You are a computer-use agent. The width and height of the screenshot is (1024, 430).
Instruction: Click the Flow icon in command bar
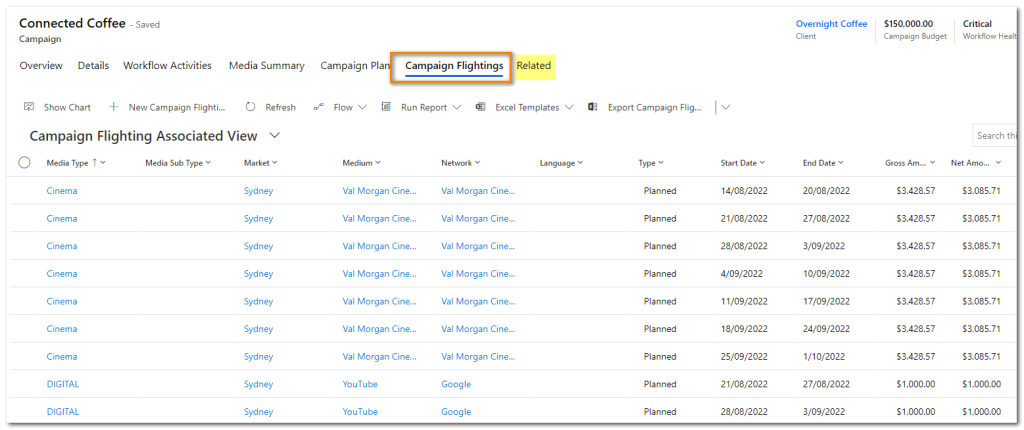click(x=319, y=107)
